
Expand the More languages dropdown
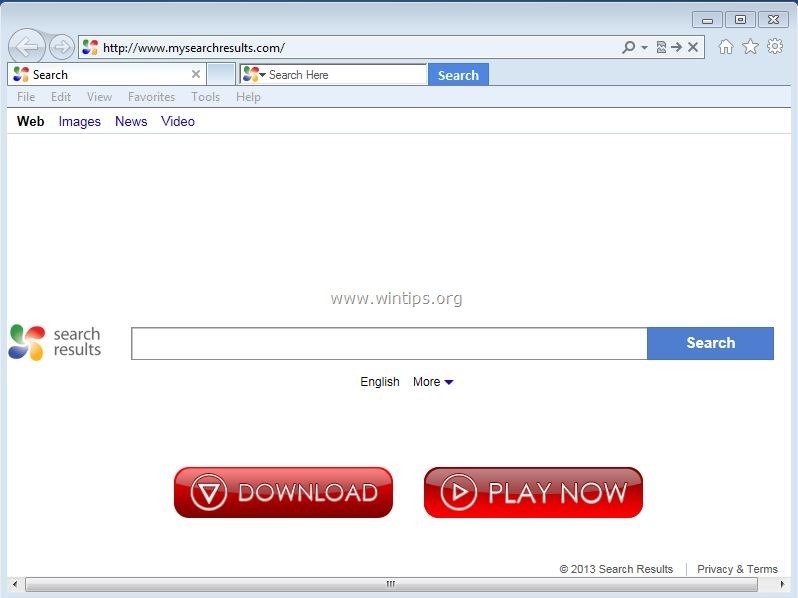[x=433, y=382]
